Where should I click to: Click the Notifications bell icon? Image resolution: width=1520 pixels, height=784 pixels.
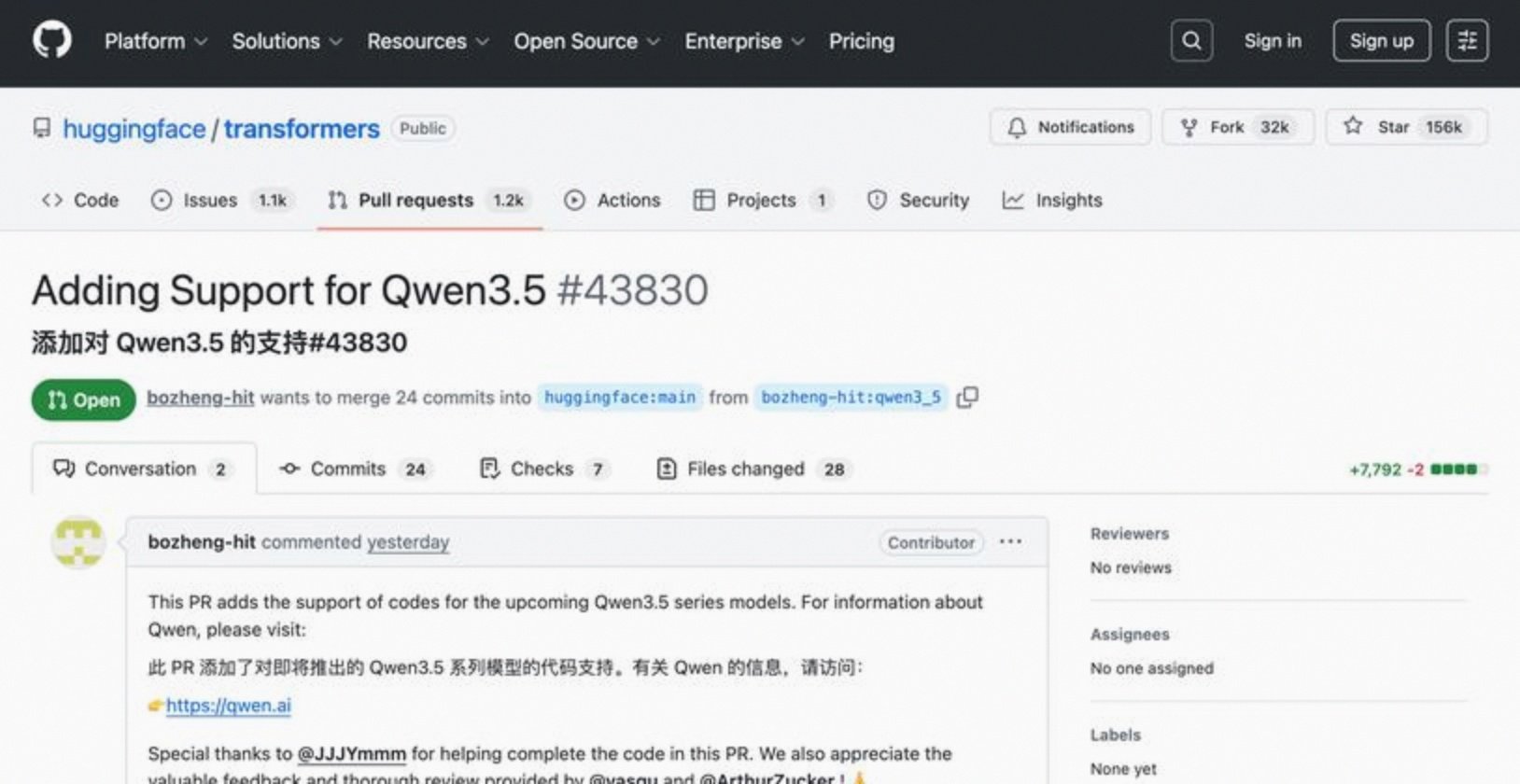tap(1017, 128)
